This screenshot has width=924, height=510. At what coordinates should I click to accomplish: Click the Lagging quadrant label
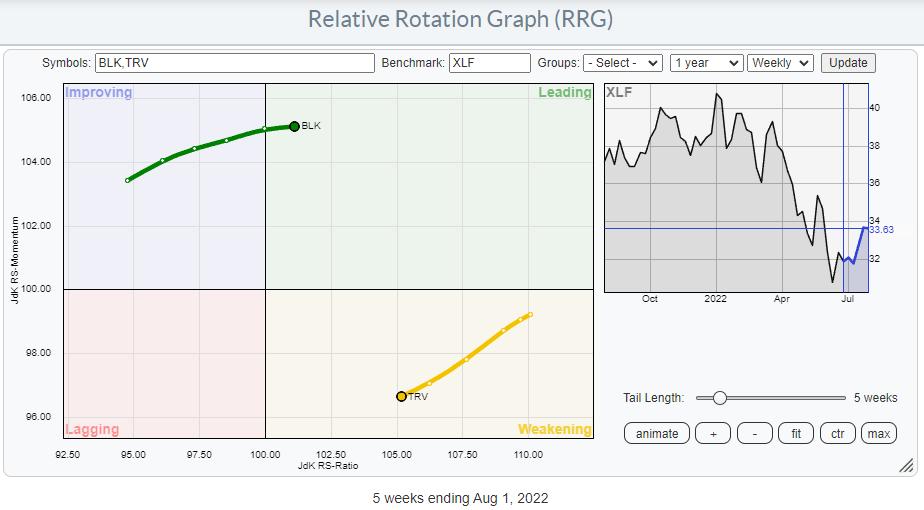92,429
